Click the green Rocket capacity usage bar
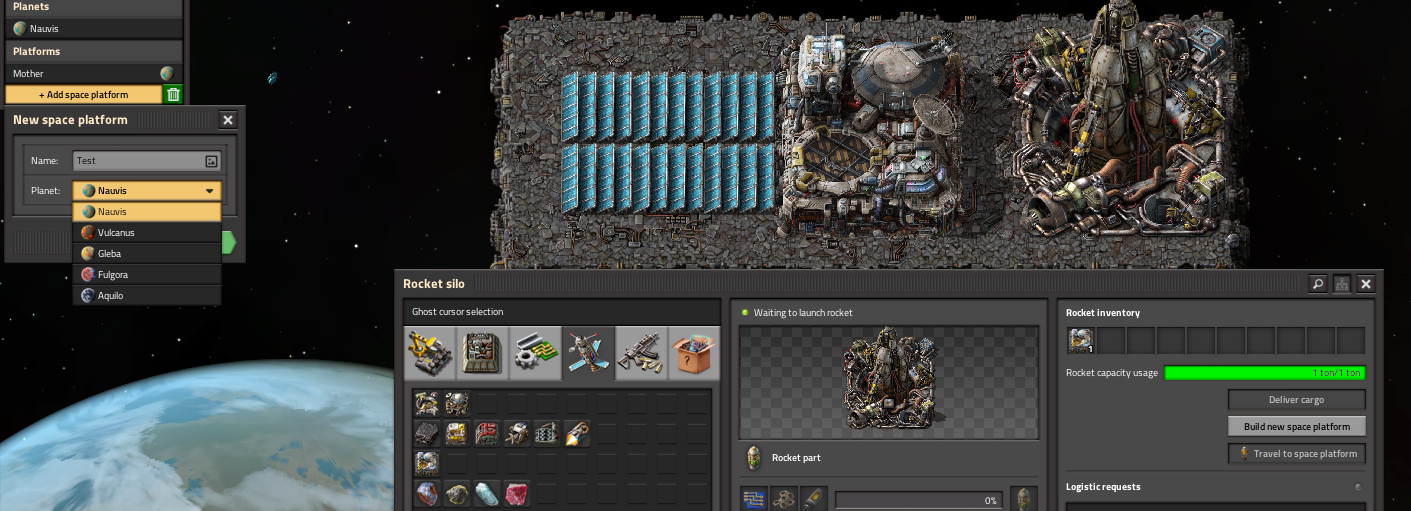The image size is (1411, 511). pos(1265,372)
